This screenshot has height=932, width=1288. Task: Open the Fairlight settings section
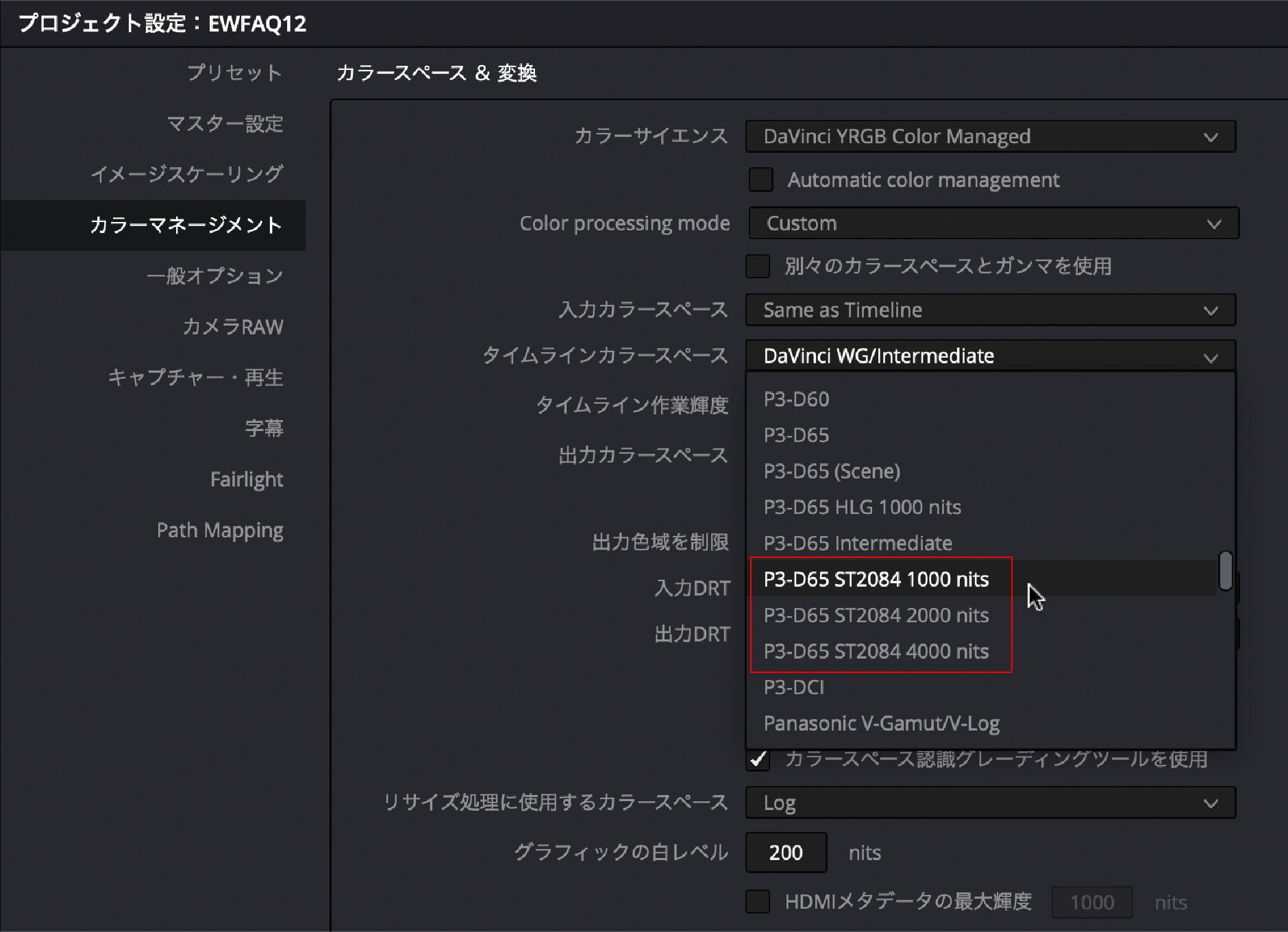247,479
